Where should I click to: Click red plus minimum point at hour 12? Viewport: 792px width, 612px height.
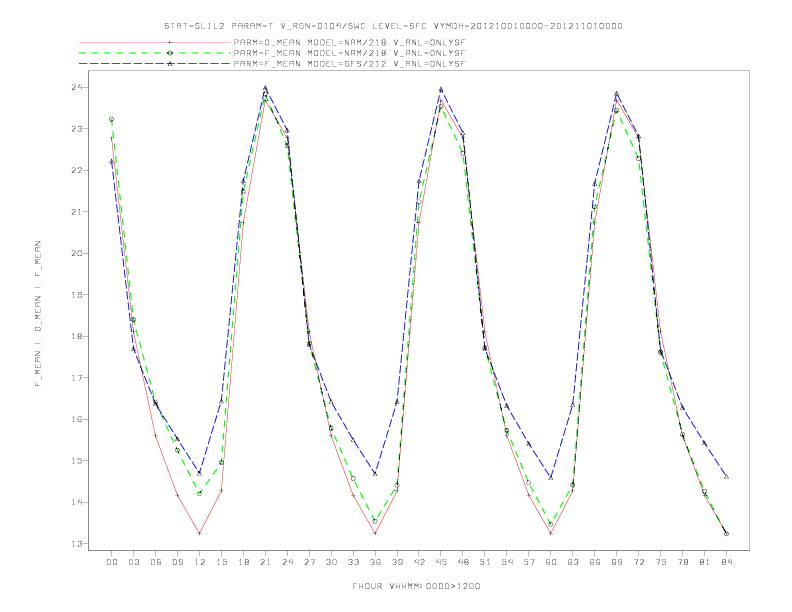[200, 533]
